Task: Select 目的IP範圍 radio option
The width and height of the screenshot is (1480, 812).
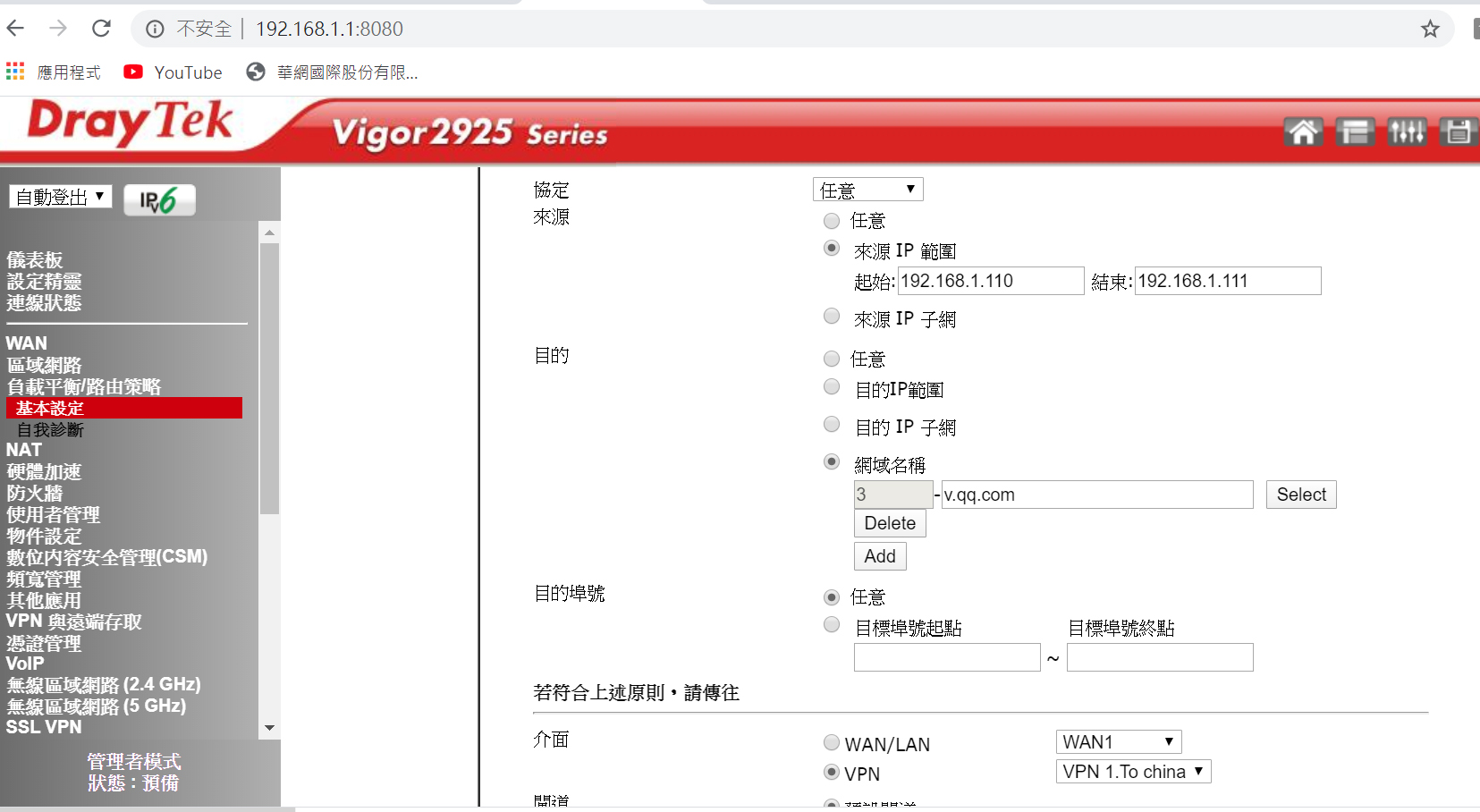Action: coord(832,387)
